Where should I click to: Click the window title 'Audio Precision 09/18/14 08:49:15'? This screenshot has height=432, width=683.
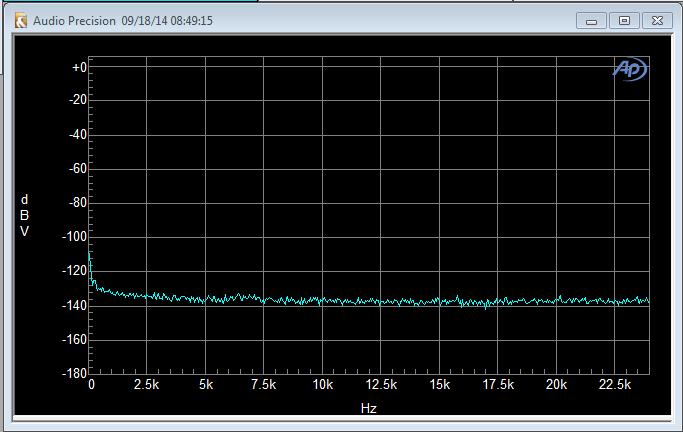(x=123, y=21)
